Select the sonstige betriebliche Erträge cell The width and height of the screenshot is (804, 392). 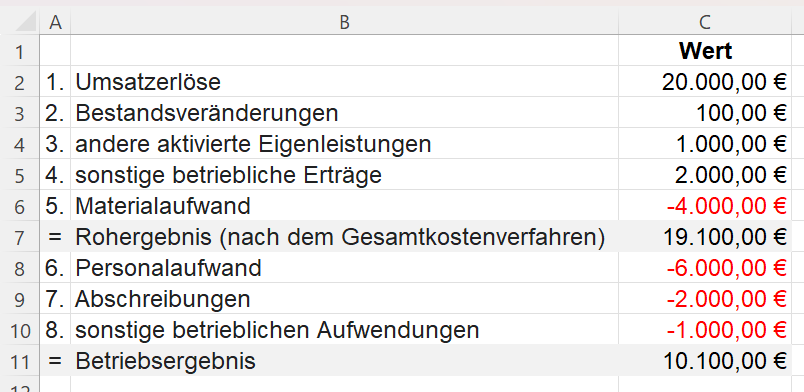coord(345,175)
